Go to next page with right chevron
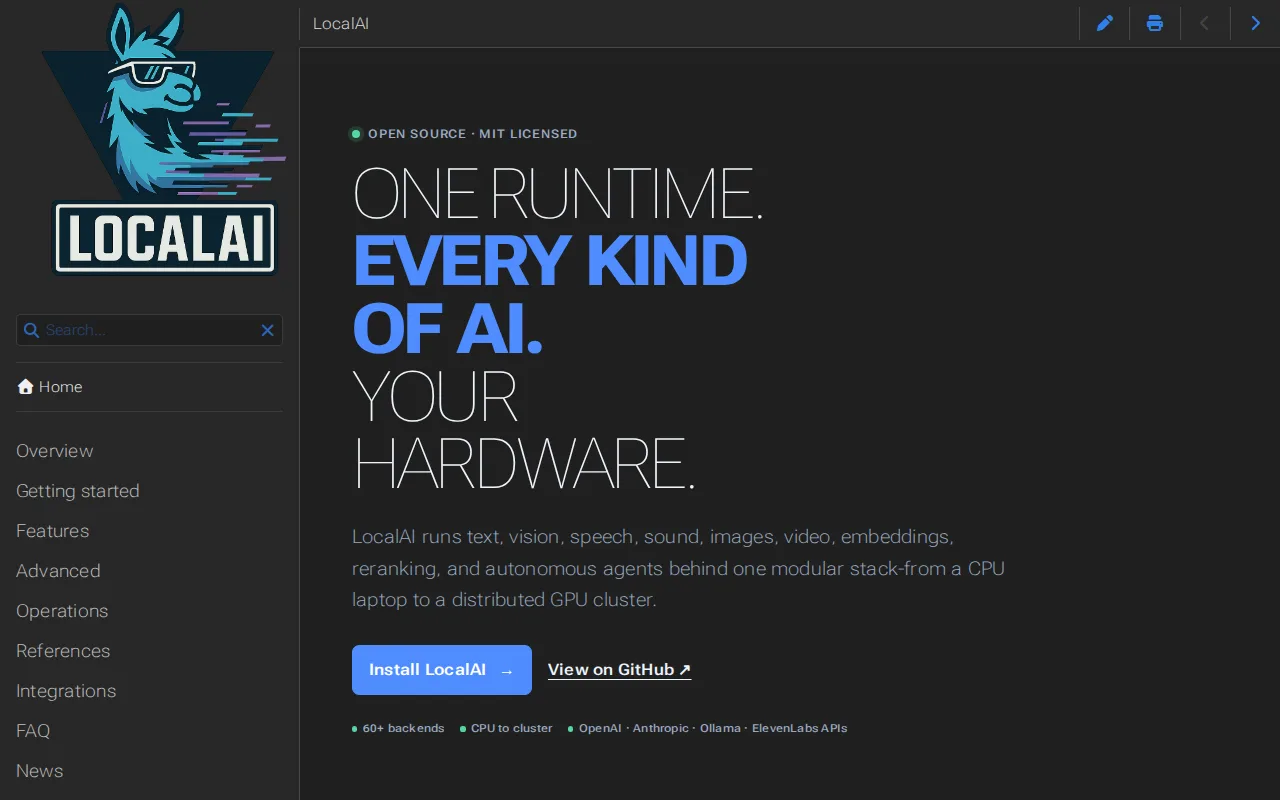The width and height of the screenshot is (1280, 800). tap(1255, 23)
